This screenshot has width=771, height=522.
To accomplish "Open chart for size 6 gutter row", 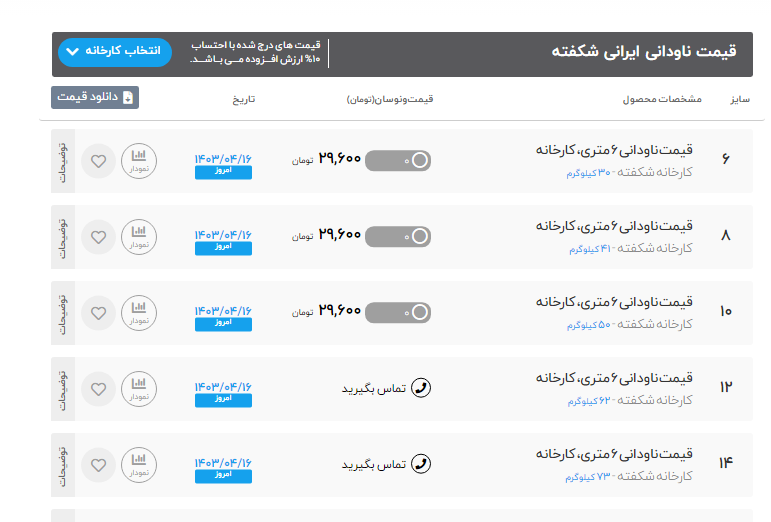I will pyautogui.click(x=139, y=160).
